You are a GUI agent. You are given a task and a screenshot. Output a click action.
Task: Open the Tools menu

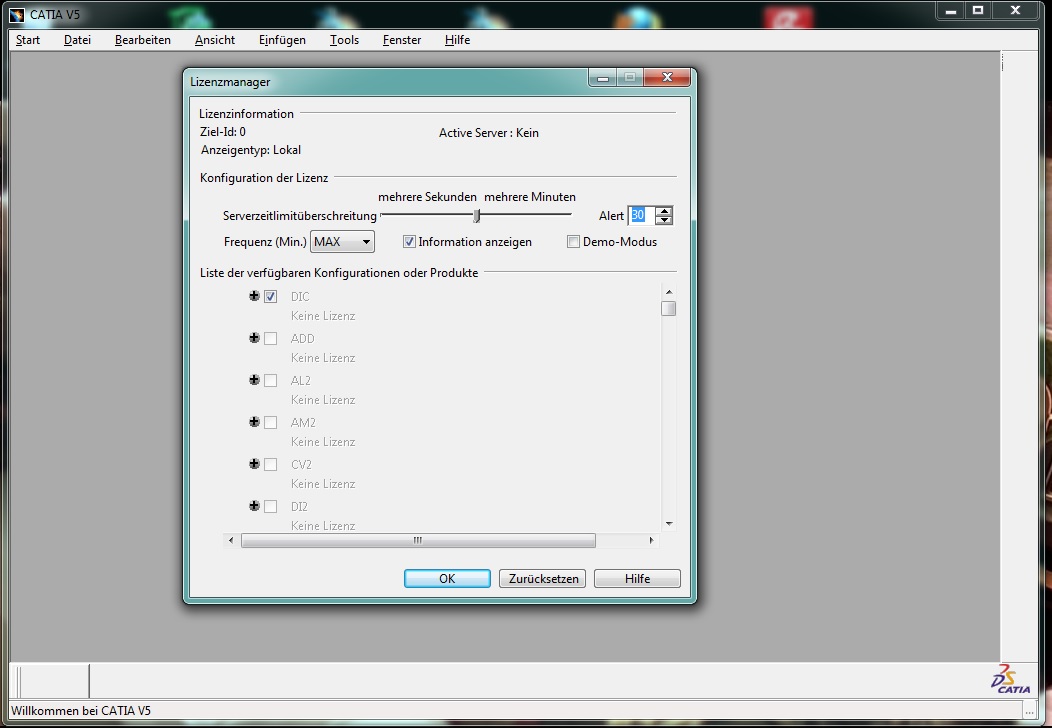pos(344,40)
